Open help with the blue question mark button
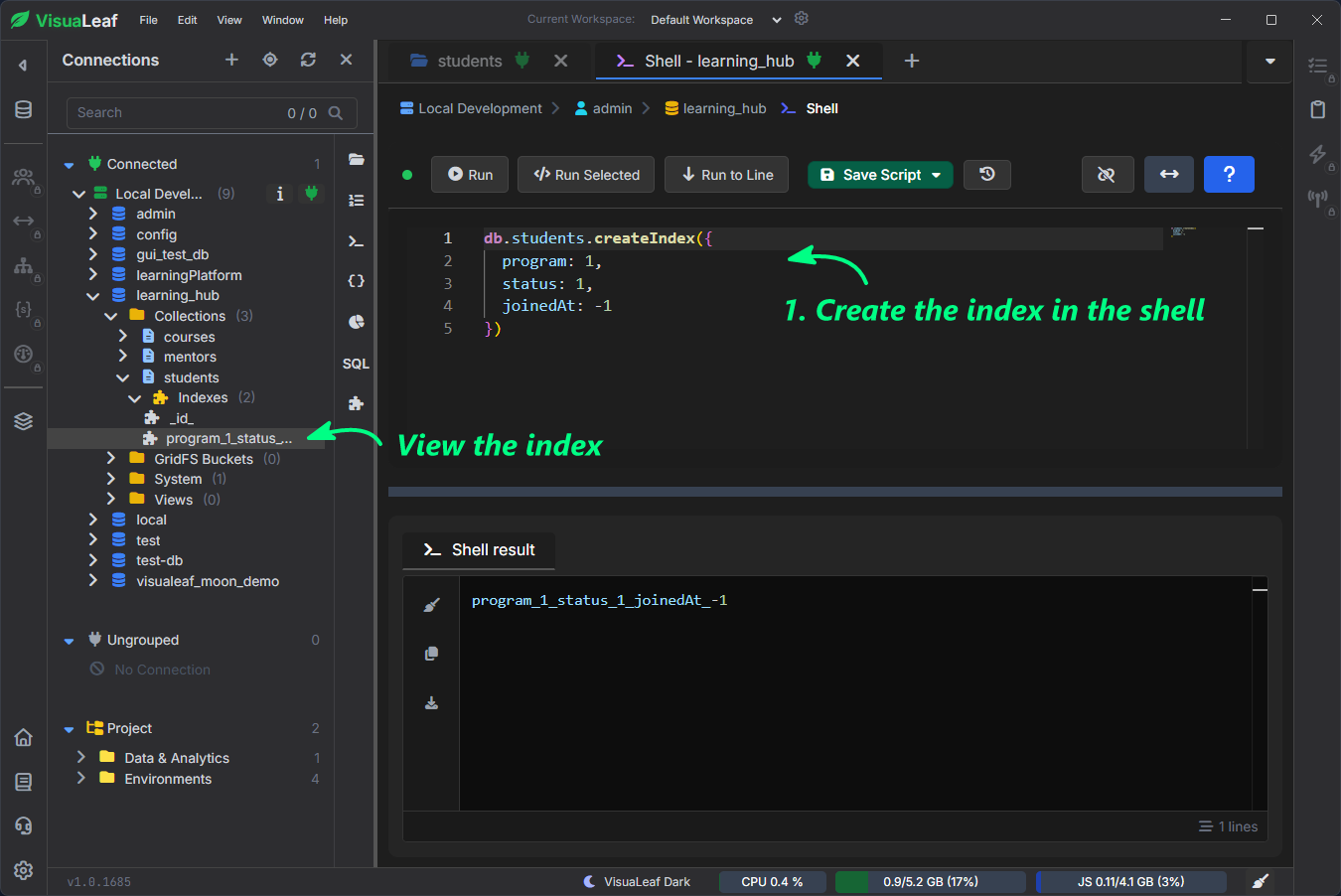 click(x=1229, y=175)
